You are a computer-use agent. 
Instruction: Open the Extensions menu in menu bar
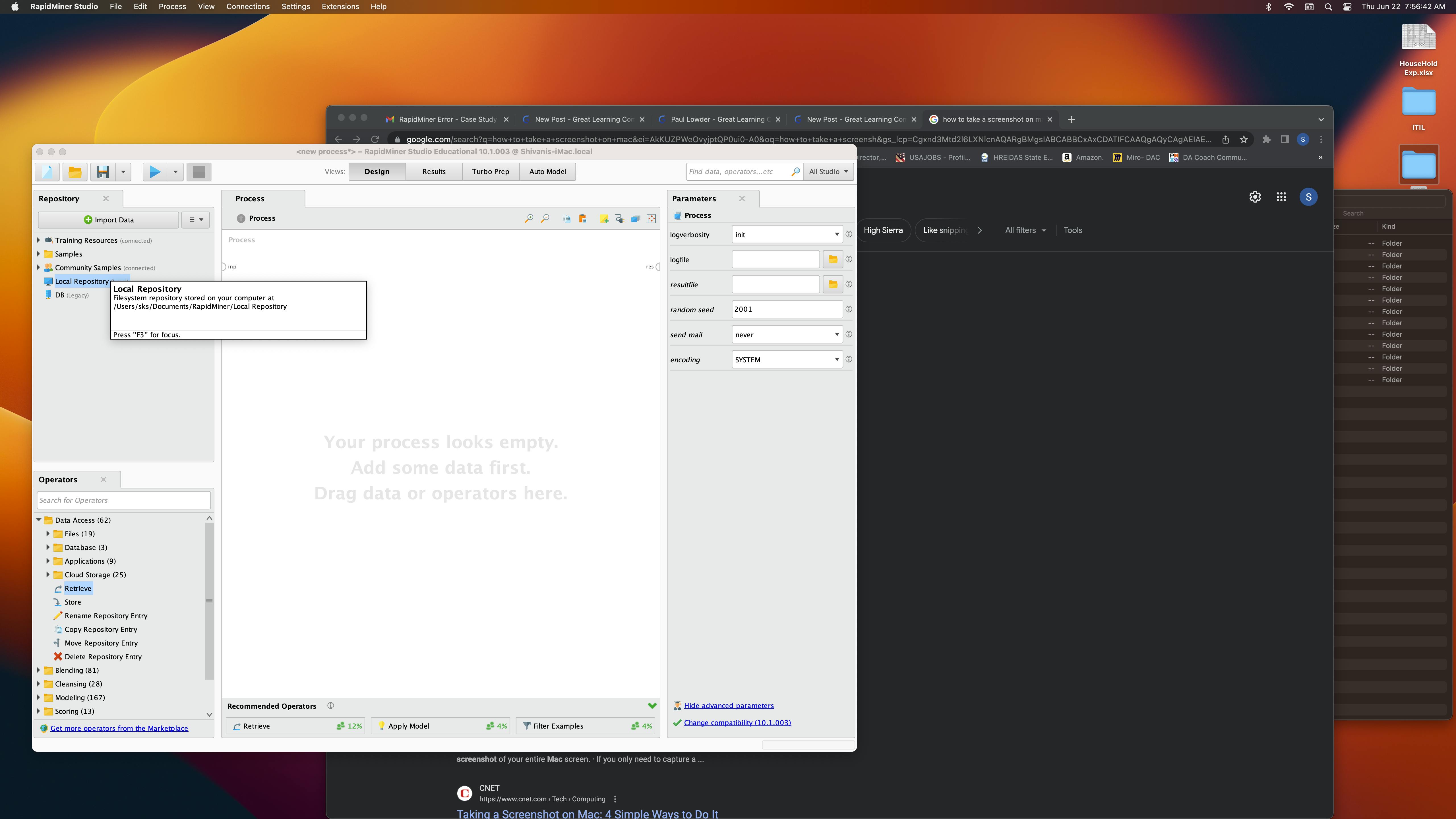(340, 7)
